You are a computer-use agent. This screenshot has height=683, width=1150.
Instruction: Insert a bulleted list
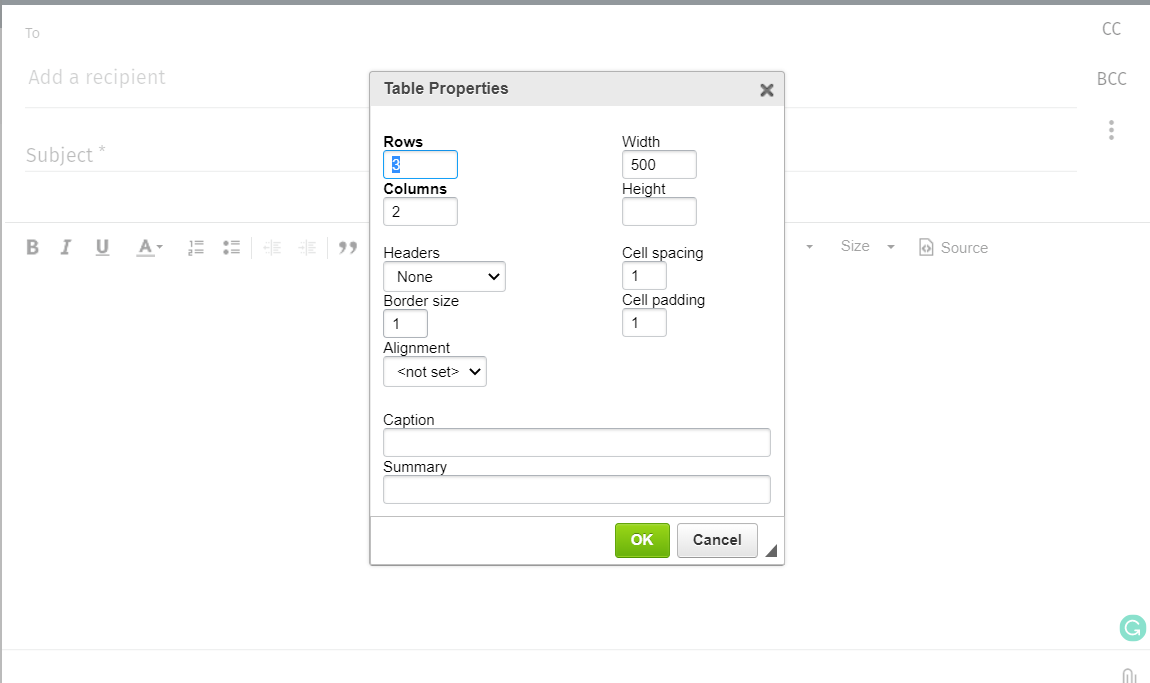(232, 247)
